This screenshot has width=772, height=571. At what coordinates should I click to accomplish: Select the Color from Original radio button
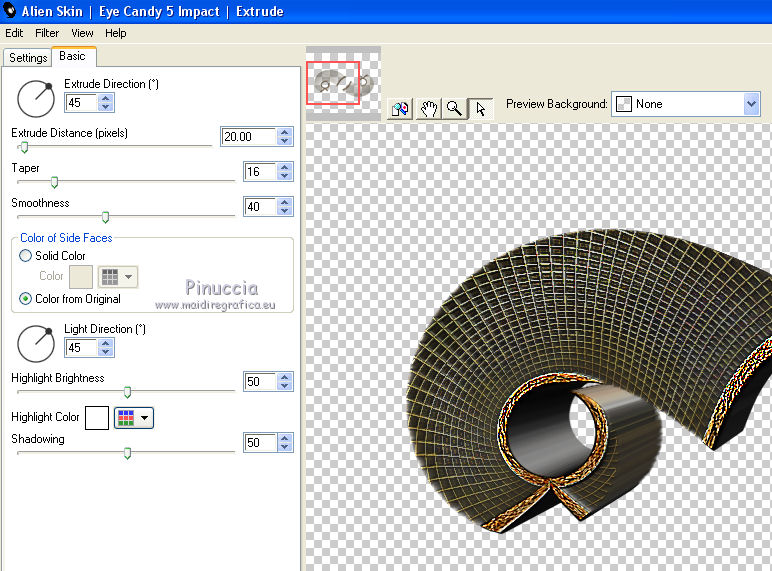tap(25, 299)
